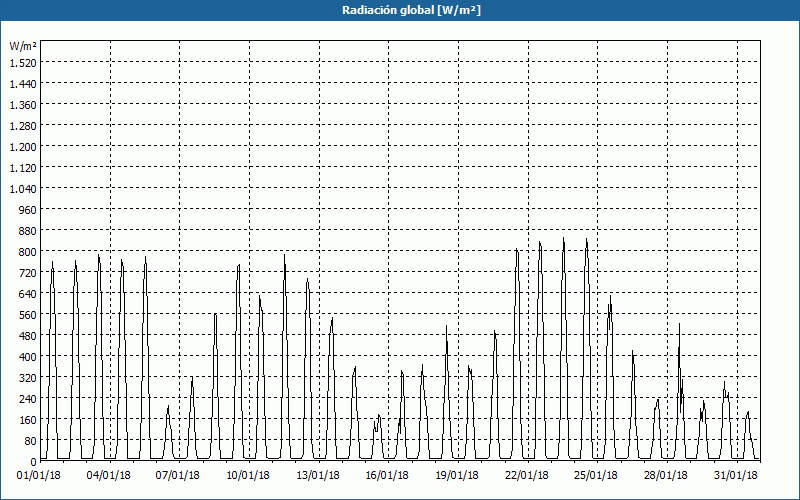Select the 800 y-axis value
The image size is (800, 500).
click(28, 251)
